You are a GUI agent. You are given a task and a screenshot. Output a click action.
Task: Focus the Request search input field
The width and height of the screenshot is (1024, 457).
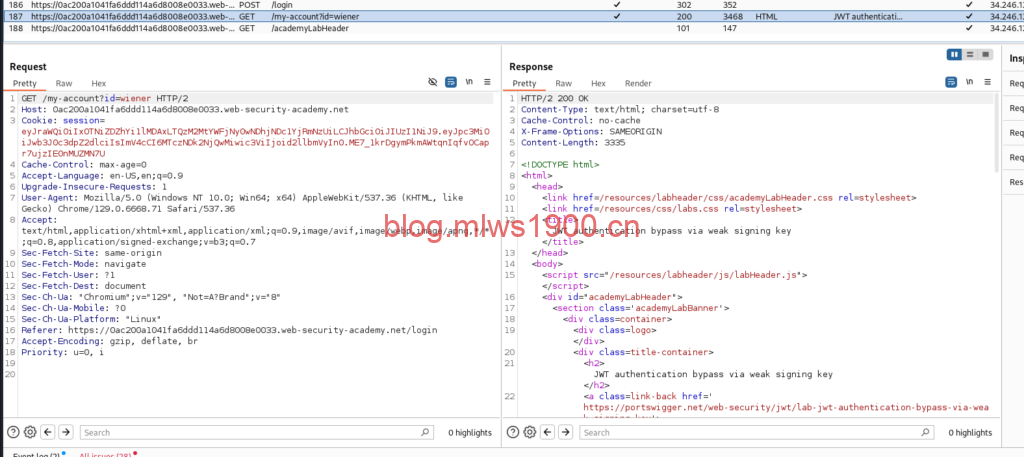(256, 432)
